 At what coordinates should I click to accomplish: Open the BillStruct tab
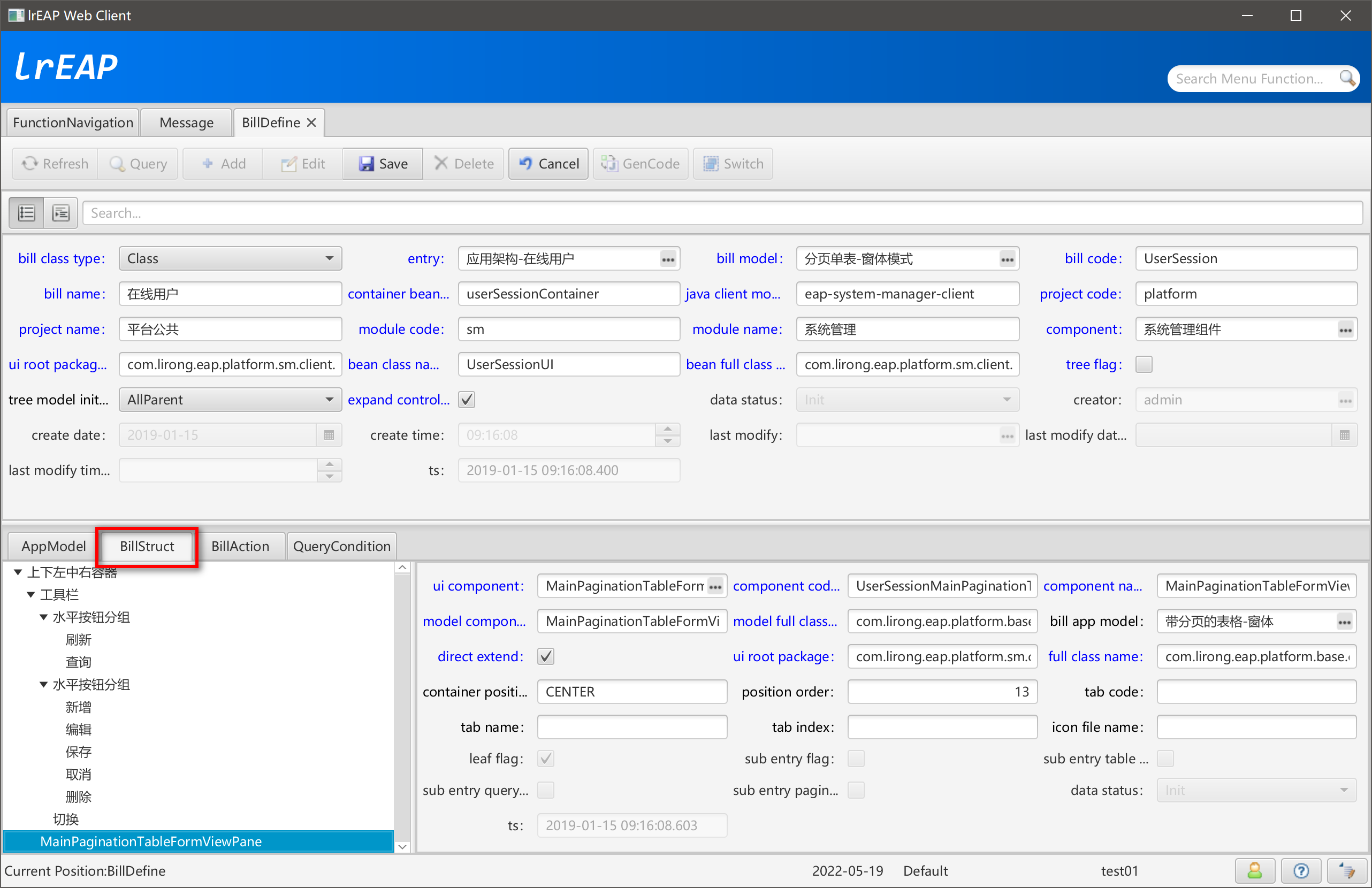pos(147,546)
